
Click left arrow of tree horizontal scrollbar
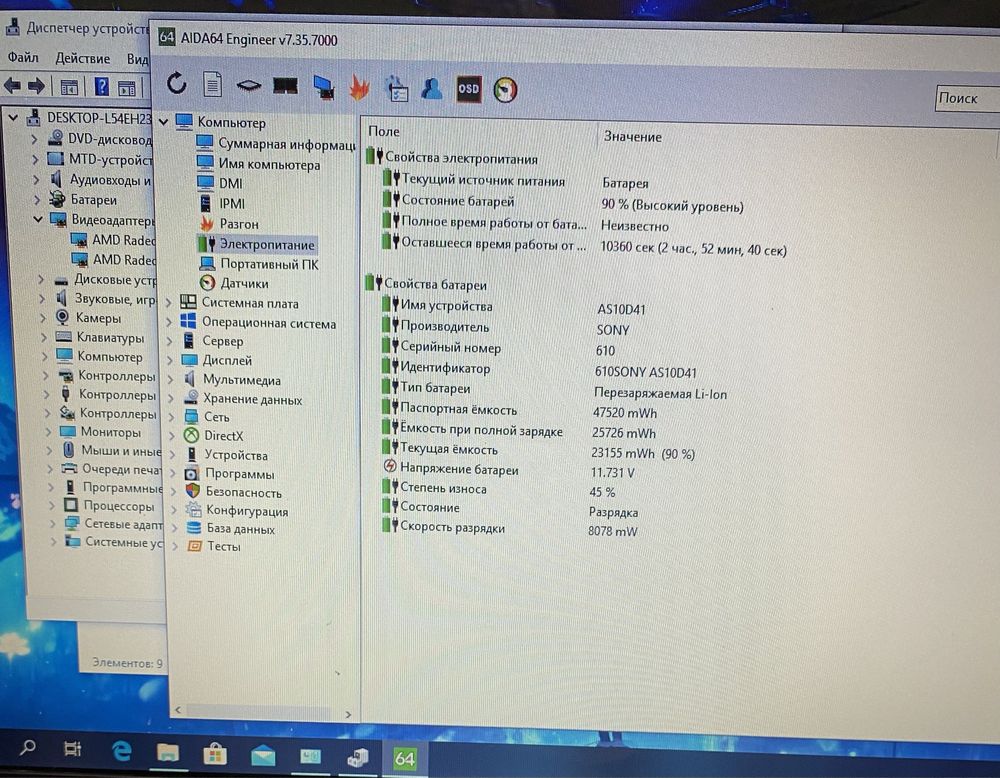point(178,709)
